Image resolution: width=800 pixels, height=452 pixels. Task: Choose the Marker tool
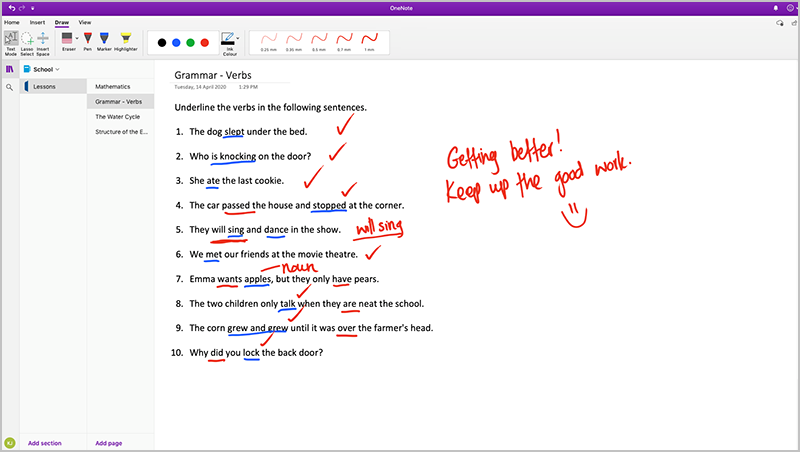click(104, 42)
